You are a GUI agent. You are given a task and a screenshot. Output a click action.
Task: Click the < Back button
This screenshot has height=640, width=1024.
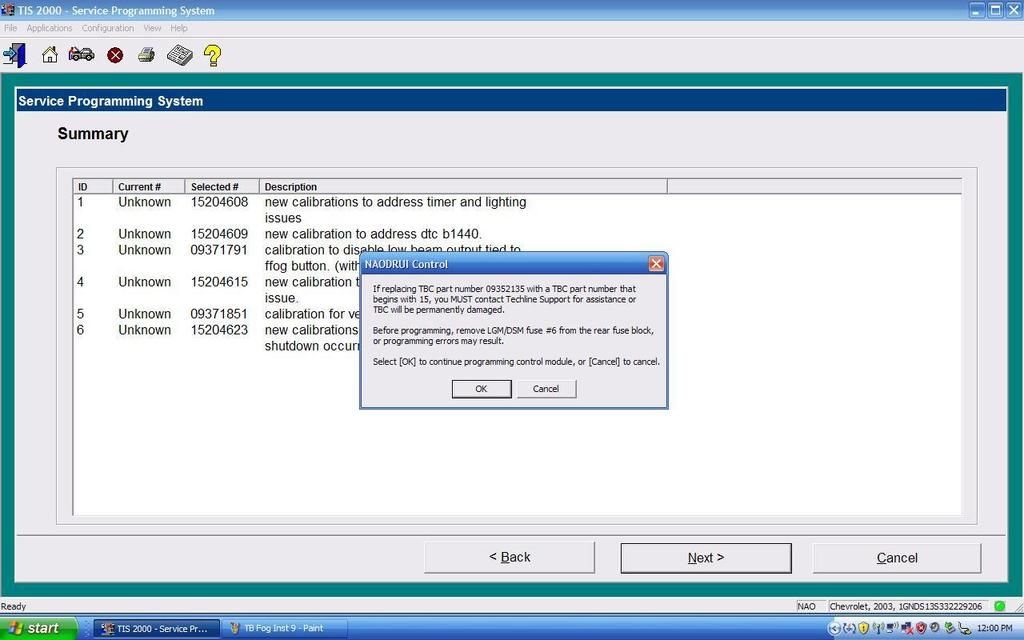point(509,557)
